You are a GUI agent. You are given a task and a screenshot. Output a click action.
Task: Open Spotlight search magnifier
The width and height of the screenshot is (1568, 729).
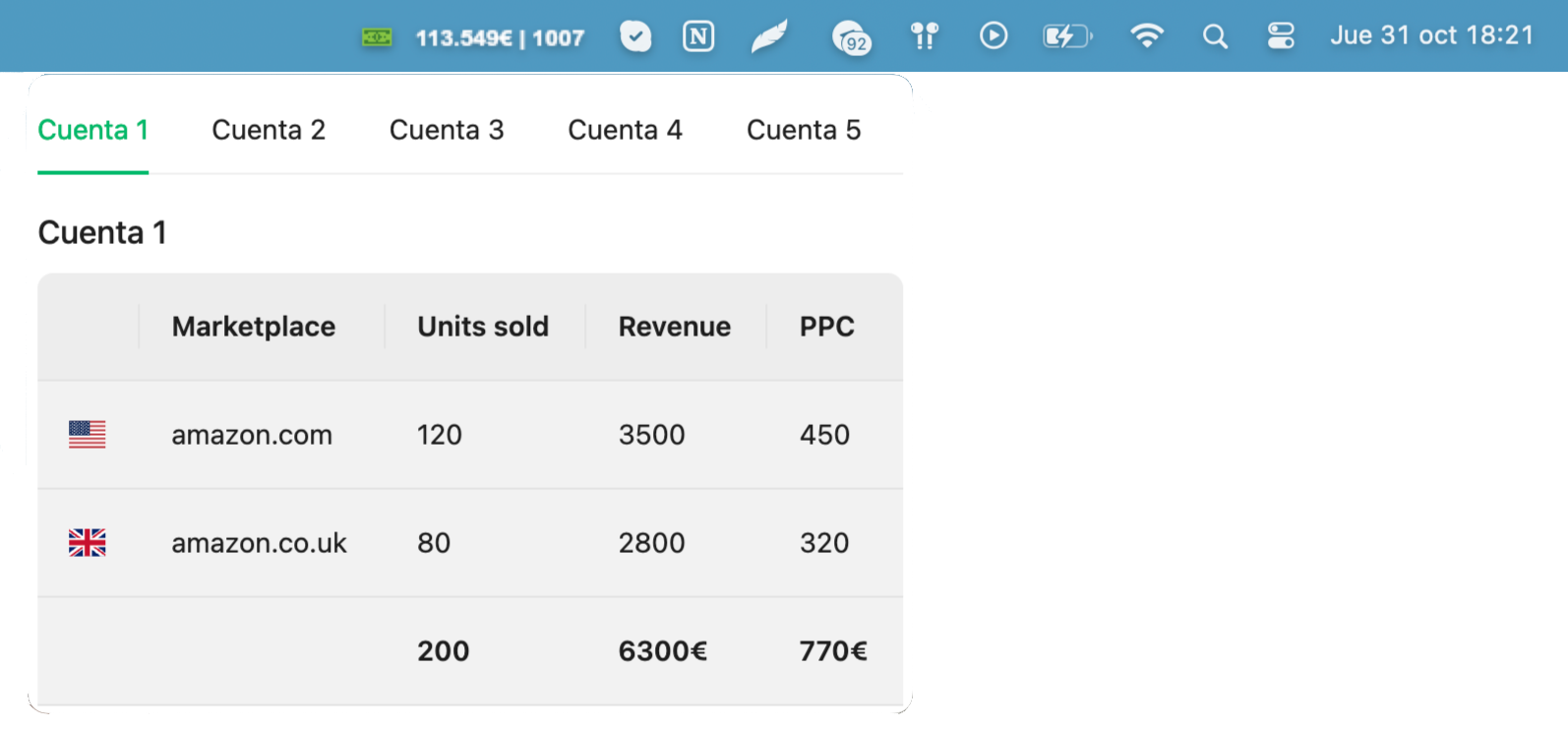coord(1215,37)
